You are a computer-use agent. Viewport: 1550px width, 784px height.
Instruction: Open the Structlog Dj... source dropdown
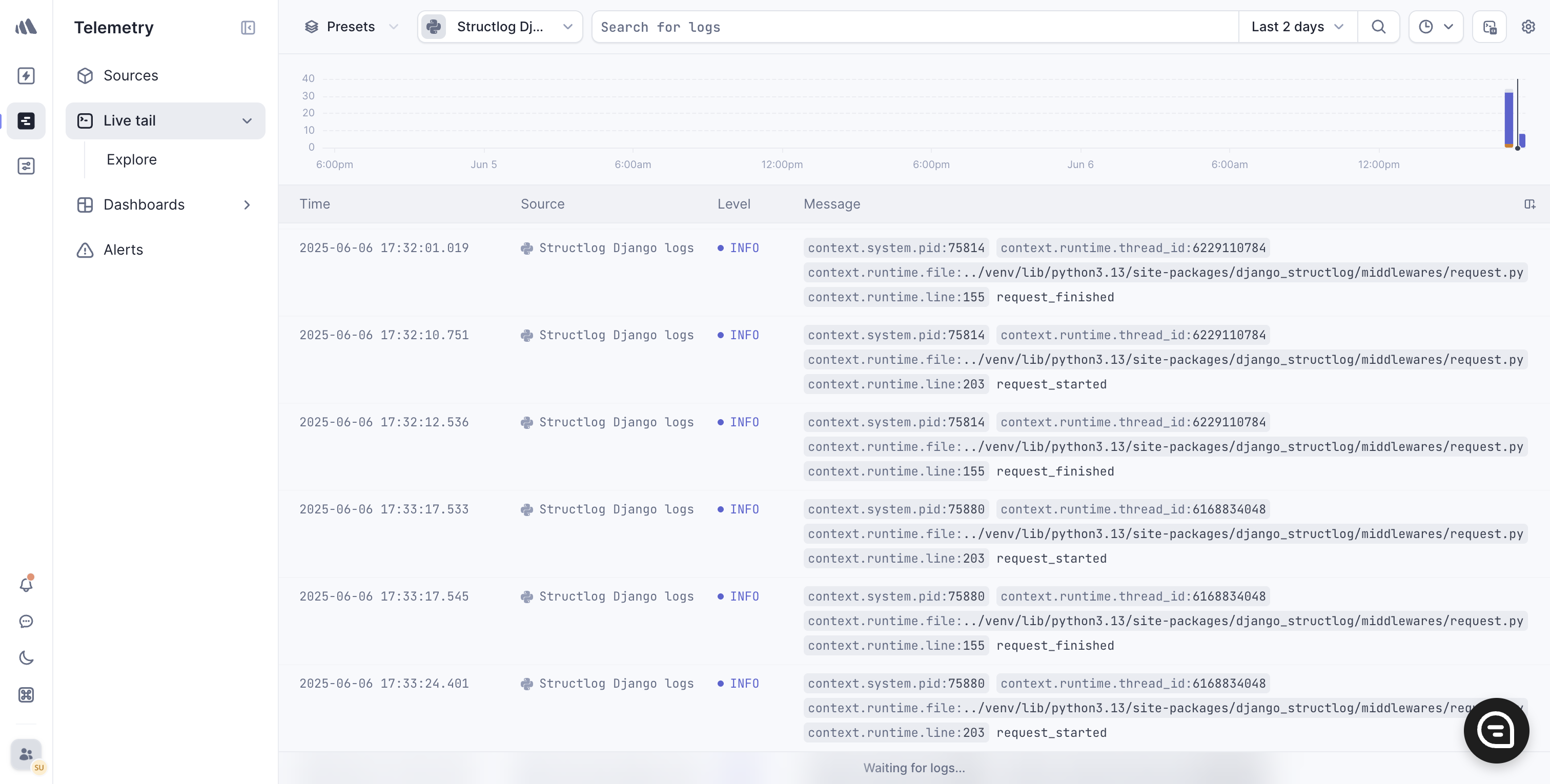click(x=500, y=27)
